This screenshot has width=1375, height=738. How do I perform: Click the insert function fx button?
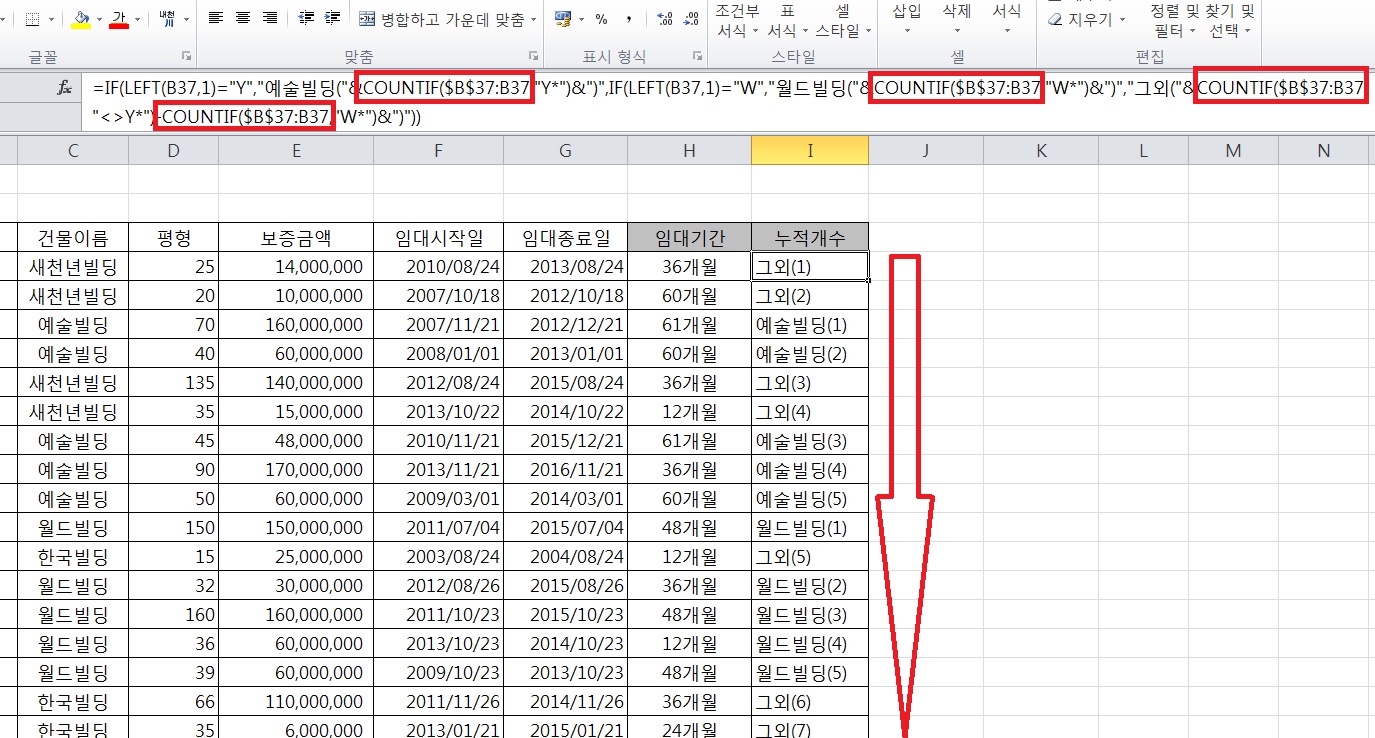click(64, 88)
